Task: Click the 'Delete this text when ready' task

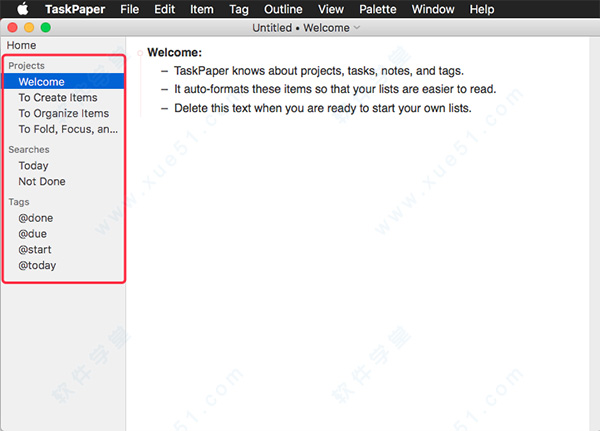Action: pyautogui.click(x=323, y=108)
